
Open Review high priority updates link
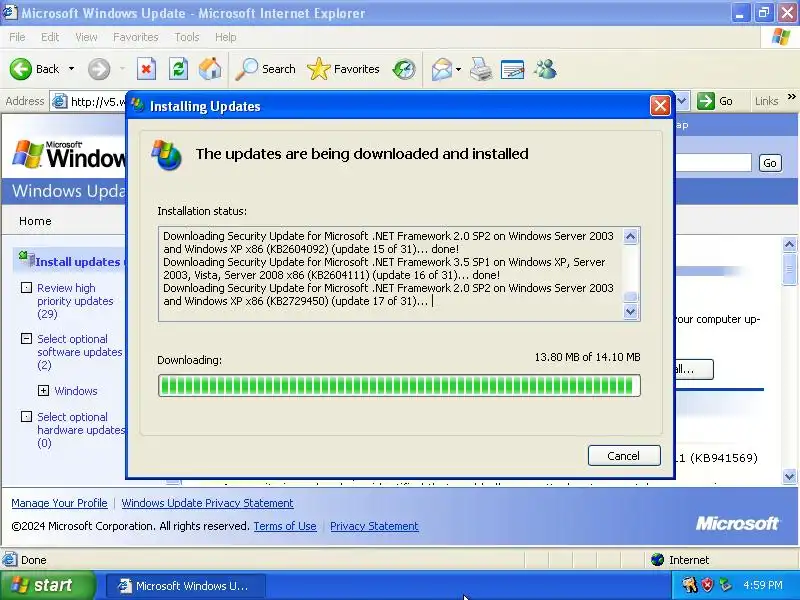click(75, 301)
